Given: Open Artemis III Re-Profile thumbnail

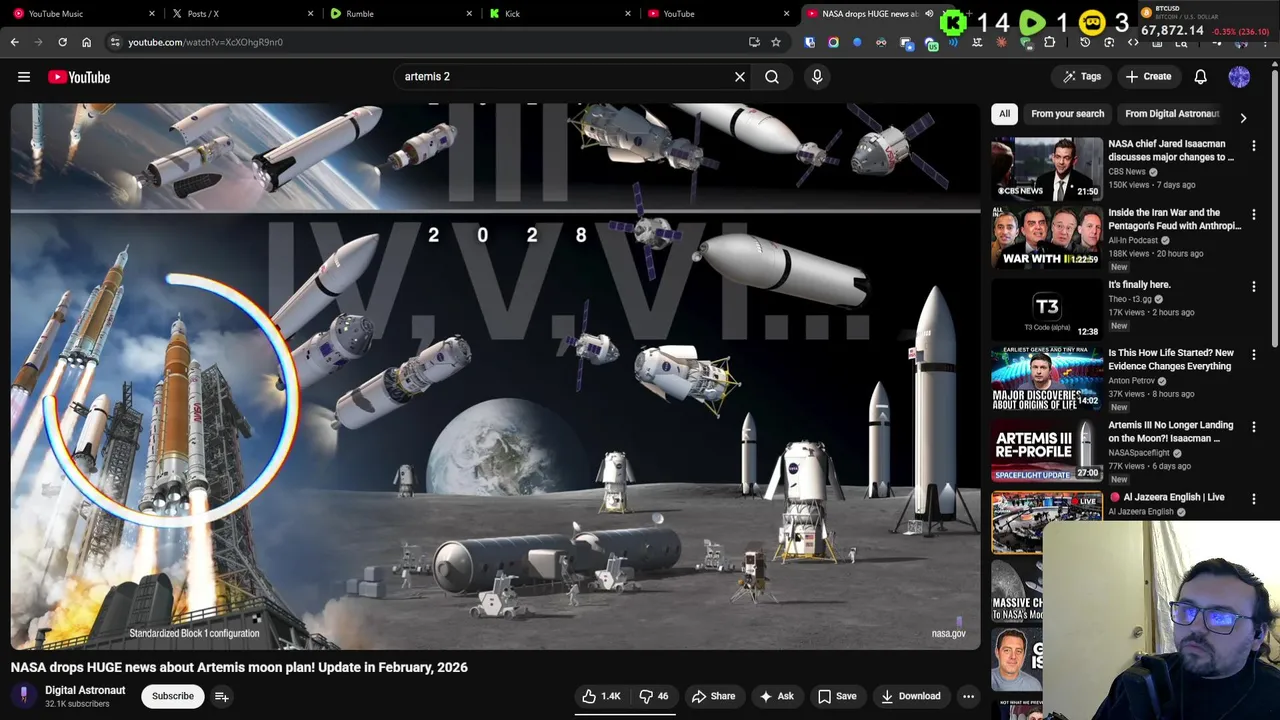Looking at the screenshot, I should pyautogui.click(x=1046, y=450).
